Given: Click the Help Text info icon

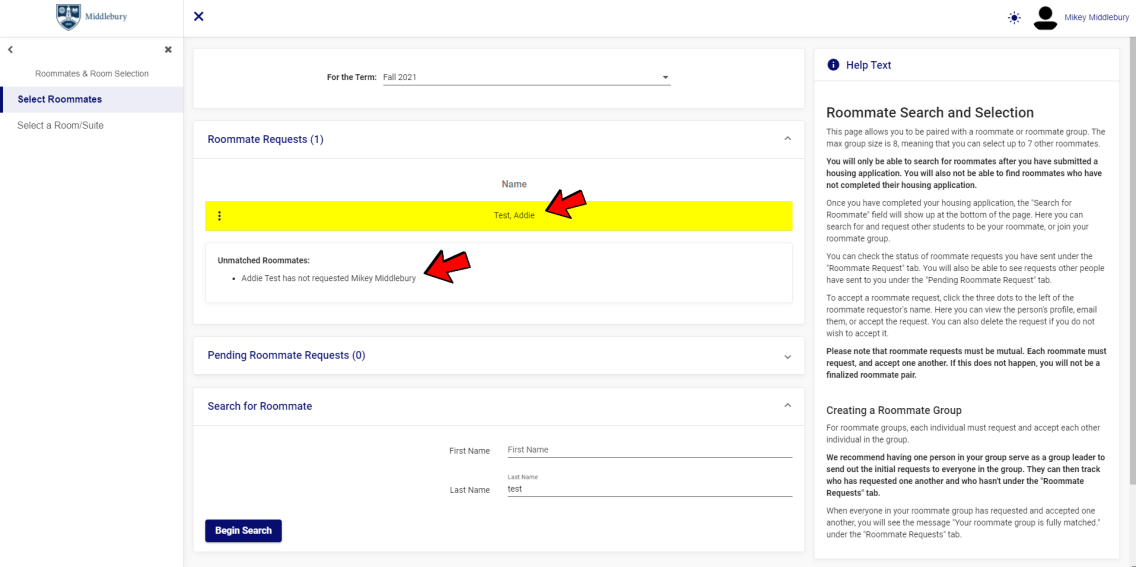Looking at the screenshot, I should point(833,65).
